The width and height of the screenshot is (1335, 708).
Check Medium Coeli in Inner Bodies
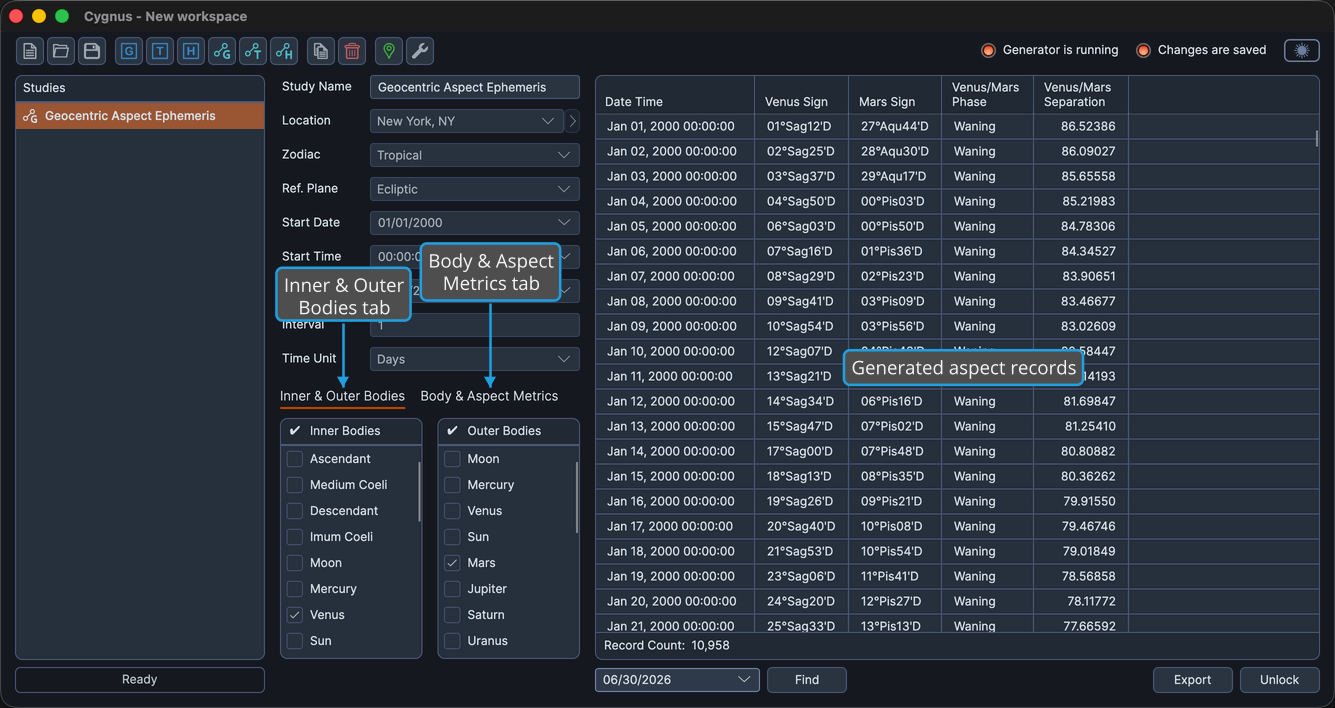[295, 485]
